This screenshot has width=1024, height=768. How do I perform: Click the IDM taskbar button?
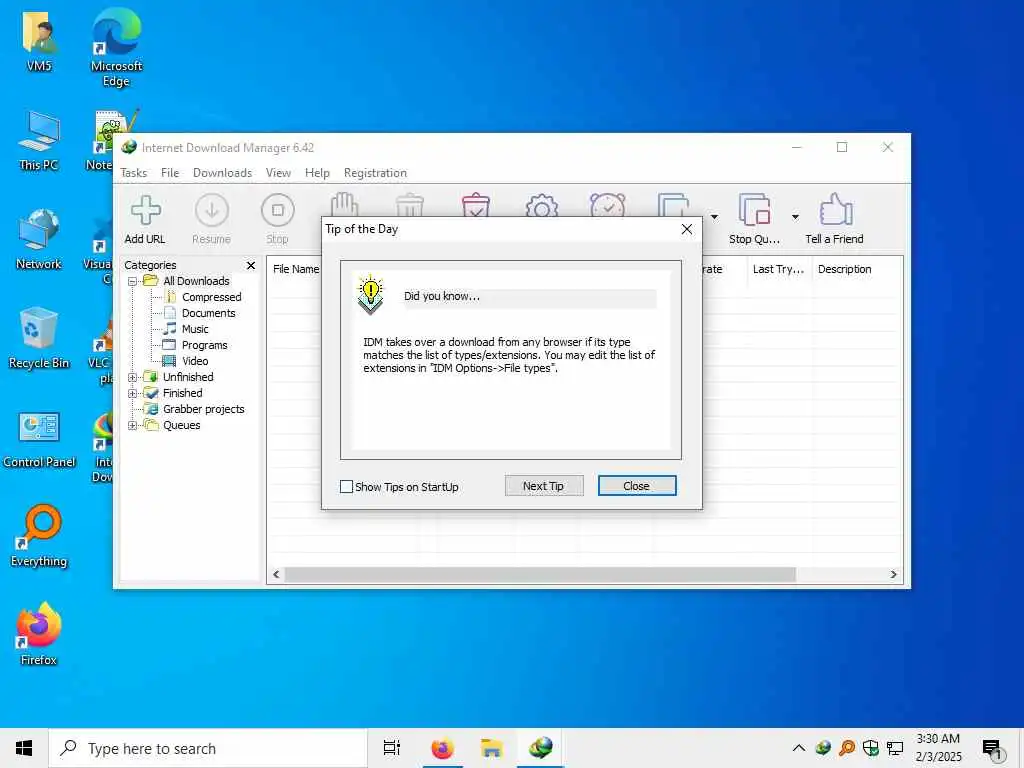click(541, 748)
